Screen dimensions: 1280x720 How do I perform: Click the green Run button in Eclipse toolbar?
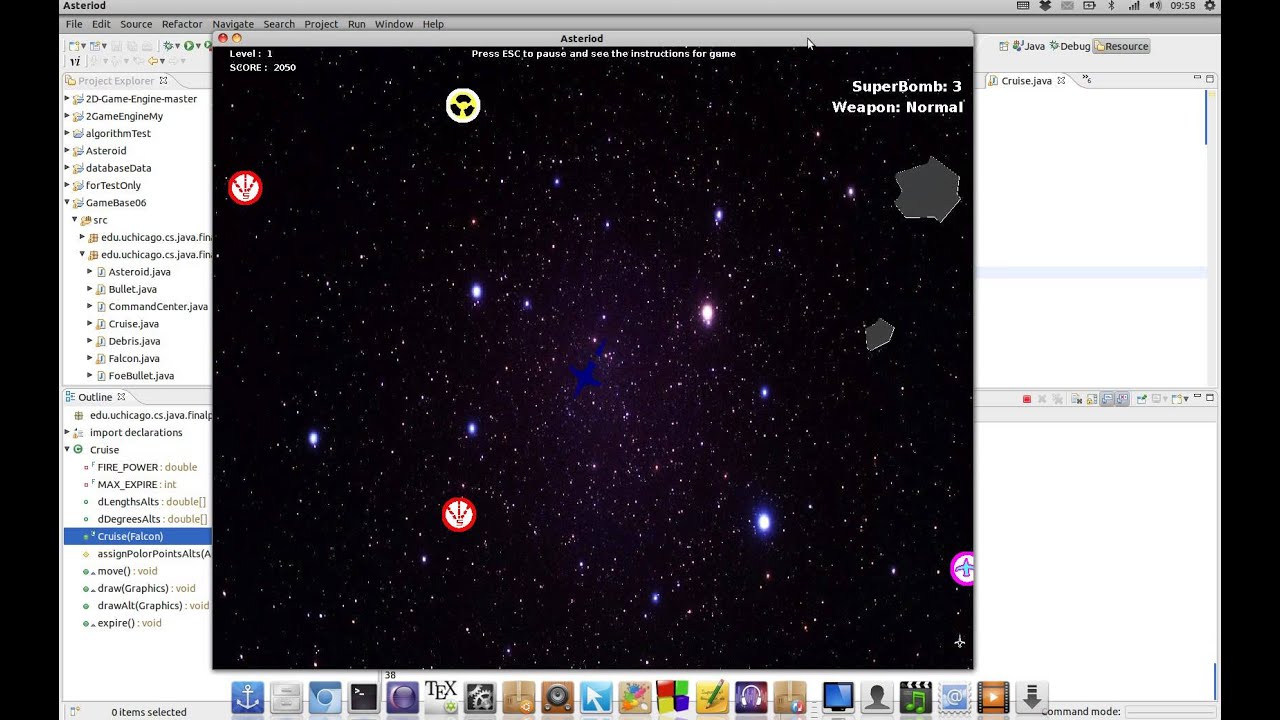[x=189, y=46]
